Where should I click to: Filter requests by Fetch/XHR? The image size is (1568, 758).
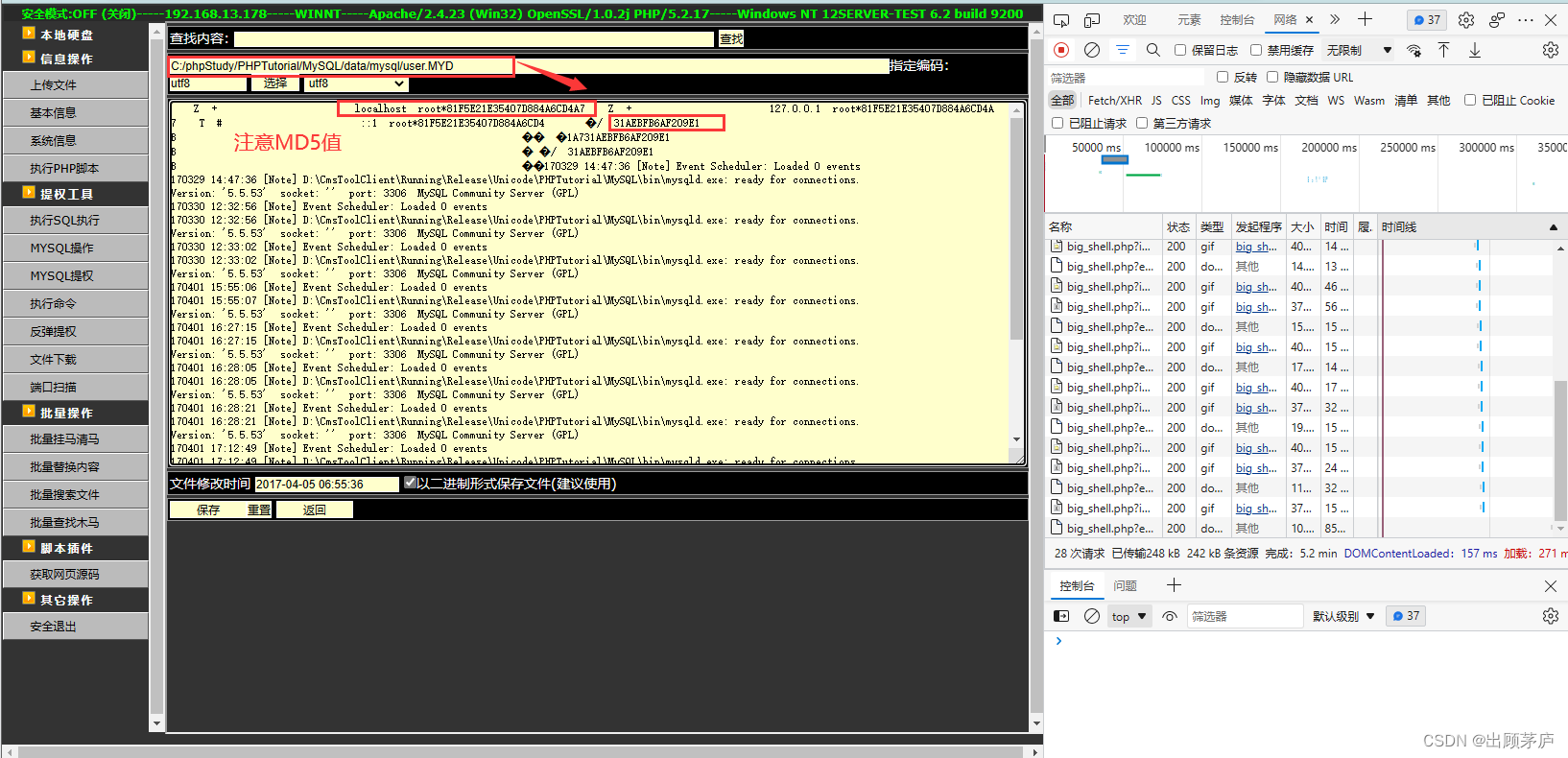(x=1114, y=100)
